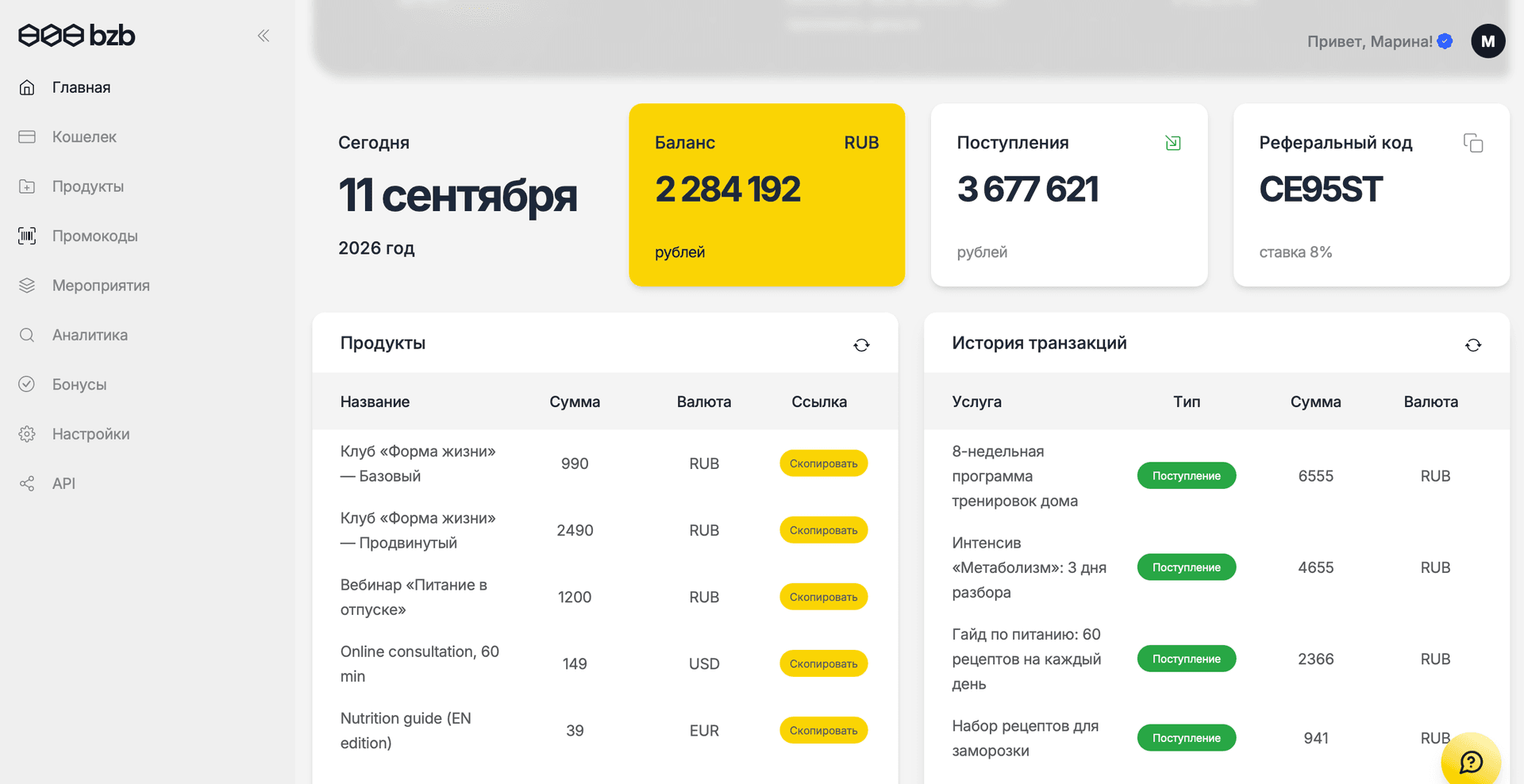Click the Сумма header in Продукты table
This screenshot has height=784, width=1524.
click(575, 402)
